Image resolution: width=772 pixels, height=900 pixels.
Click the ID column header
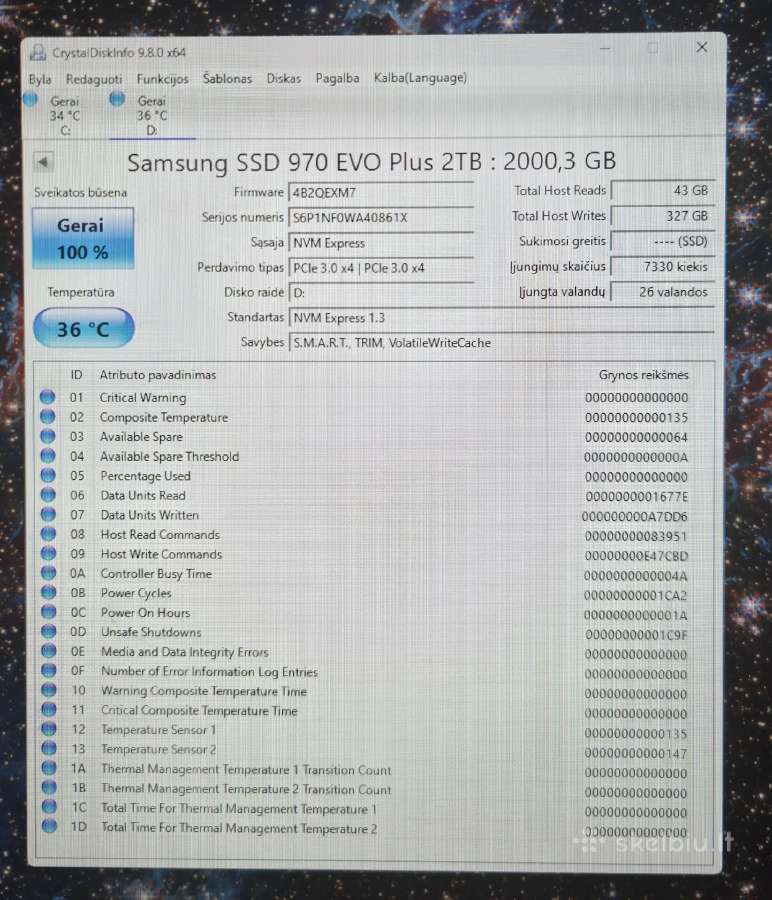(x=76, y=375)
